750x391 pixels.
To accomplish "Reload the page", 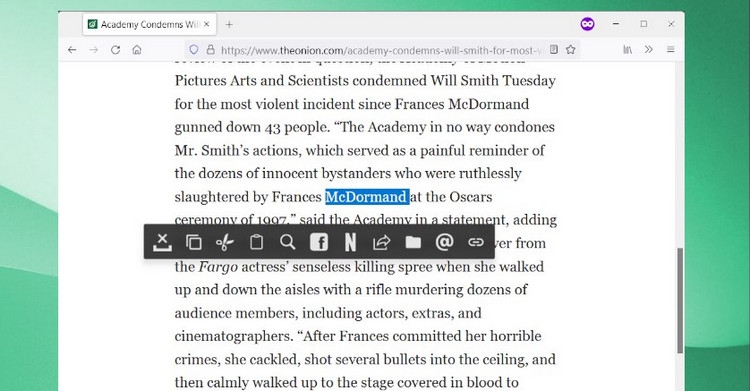I will tap(115, 50).
